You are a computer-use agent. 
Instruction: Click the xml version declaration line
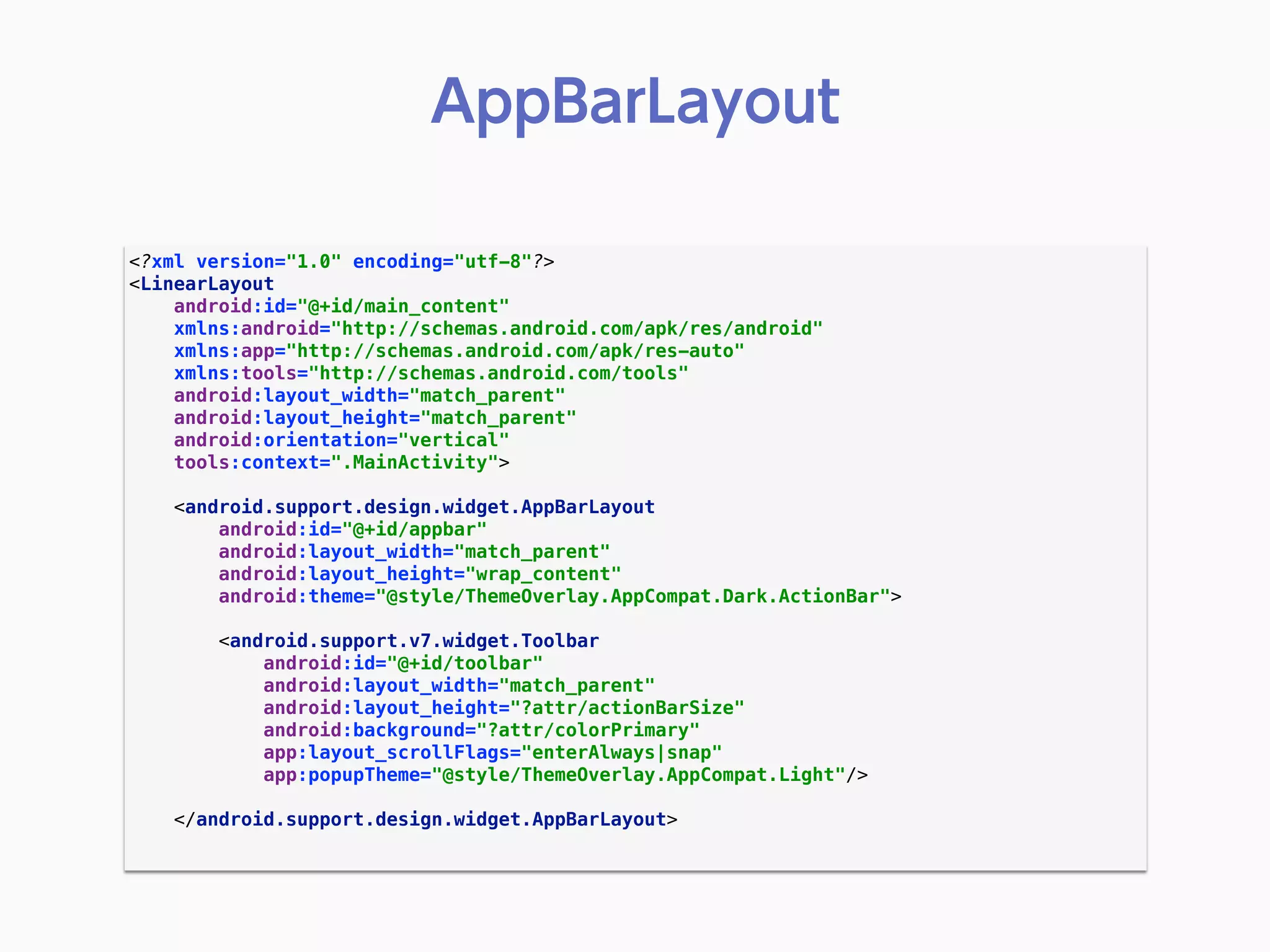point(341,262)
